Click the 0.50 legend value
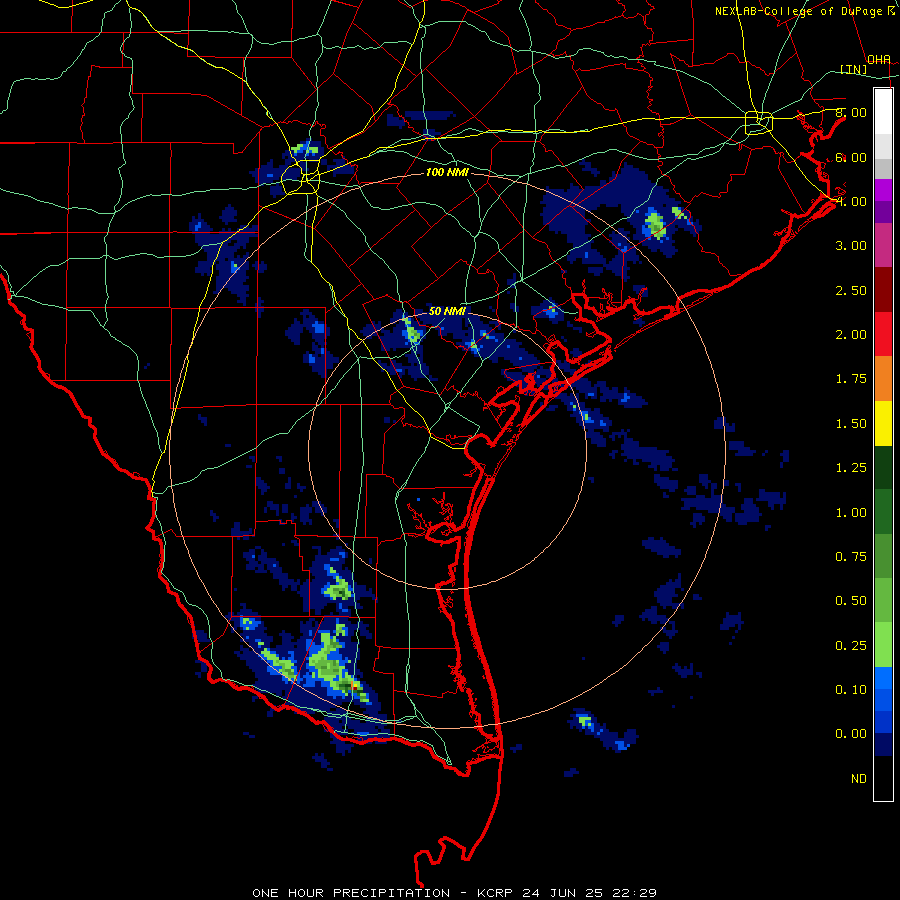Screen dimensions: 900x900 pos(851,601)
